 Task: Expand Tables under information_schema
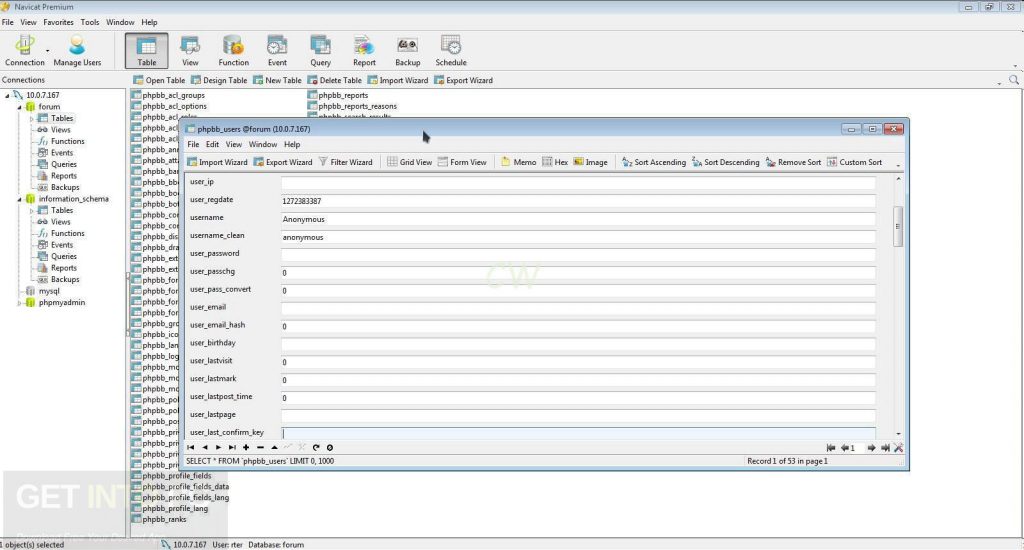31,211
